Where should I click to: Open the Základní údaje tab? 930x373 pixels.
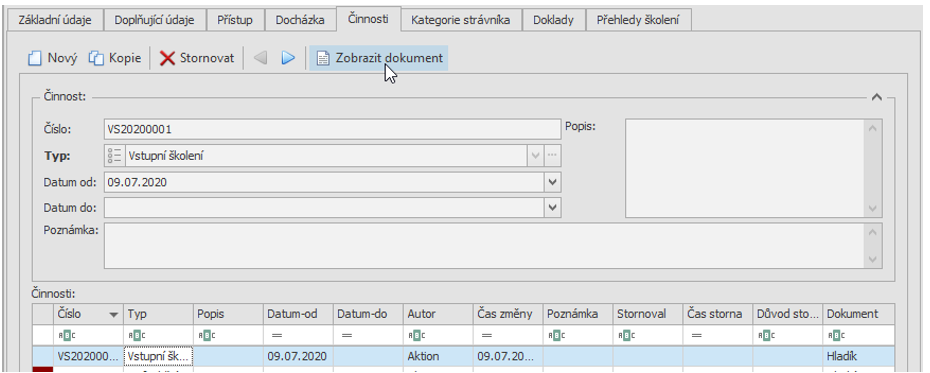55,20
